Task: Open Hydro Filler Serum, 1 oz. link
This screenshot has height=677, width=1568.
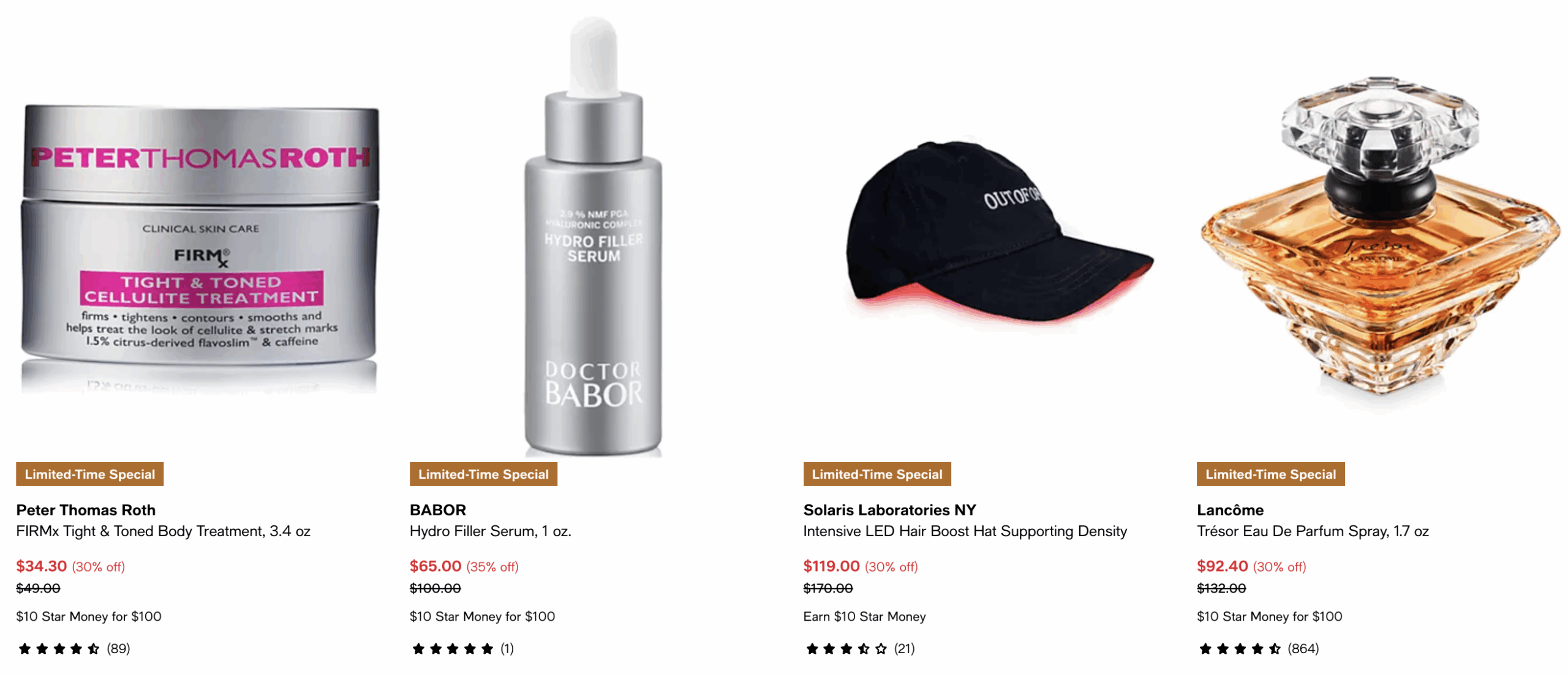Action: (x=490, y=531)
